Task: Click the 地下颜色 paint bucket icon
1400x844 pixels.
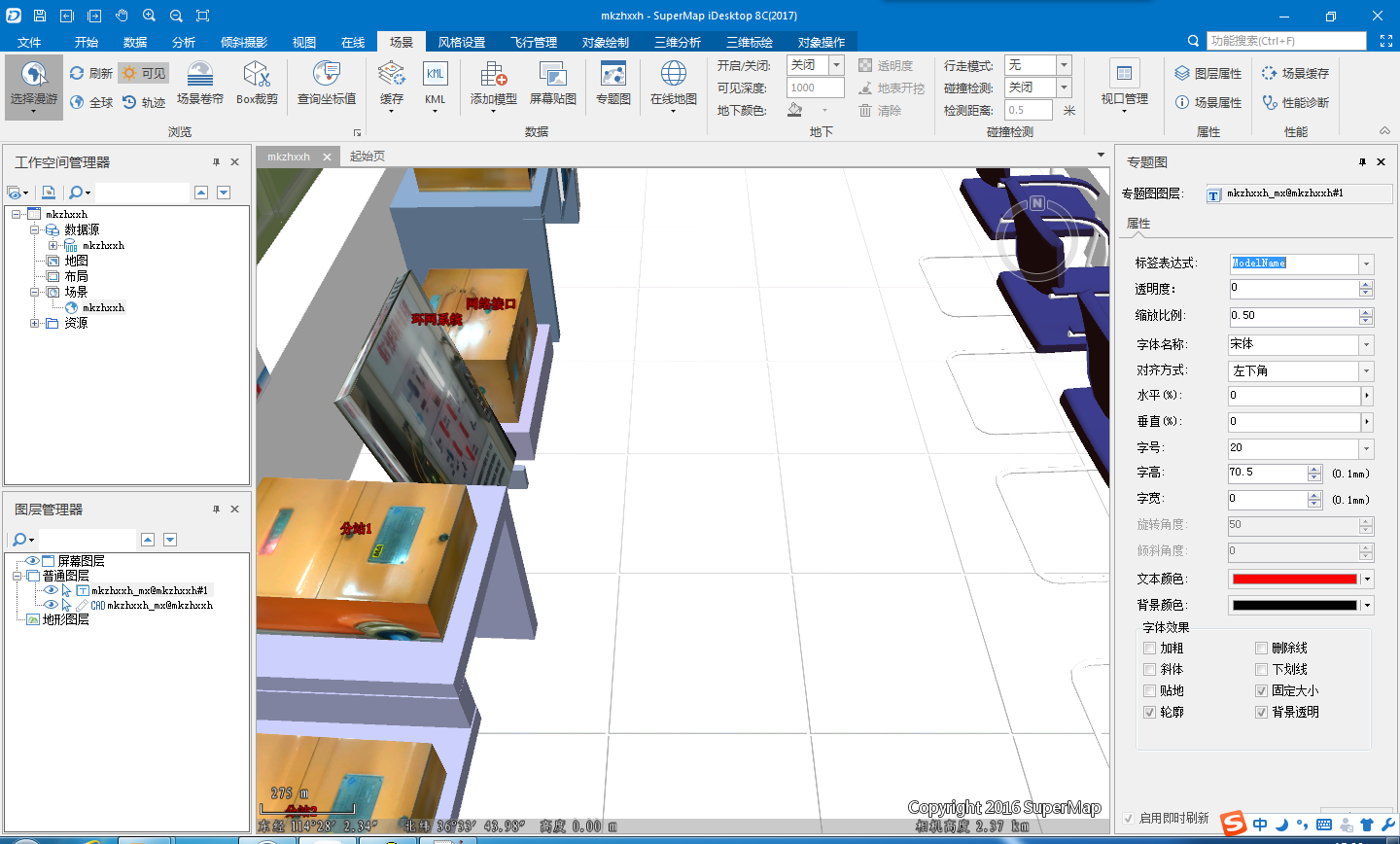Action: click(794, 110)
